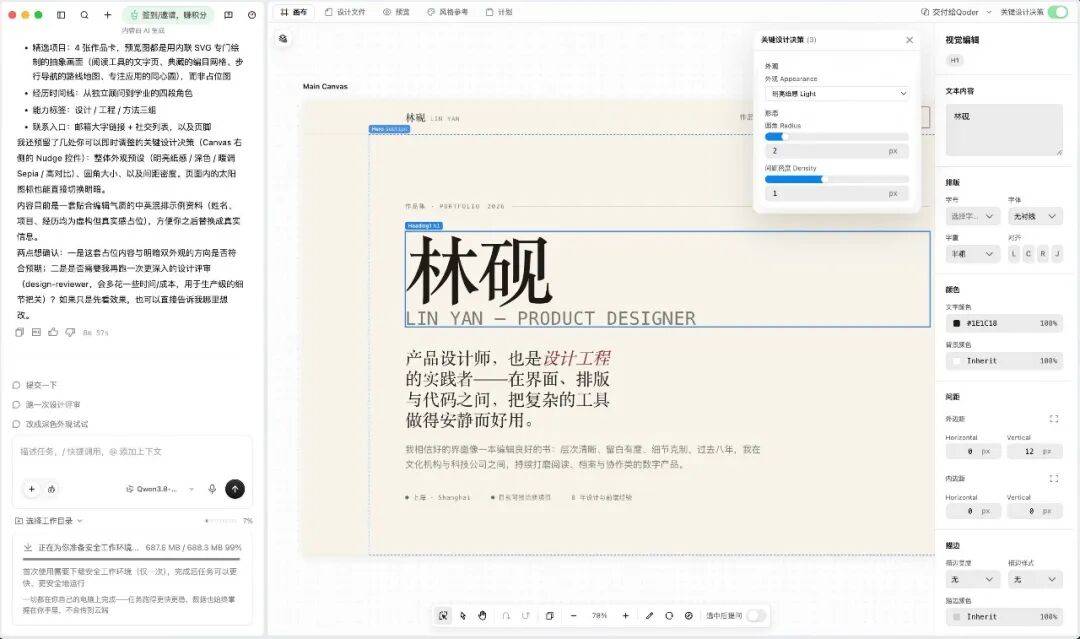Select the hand pan tool

point(482,616)
